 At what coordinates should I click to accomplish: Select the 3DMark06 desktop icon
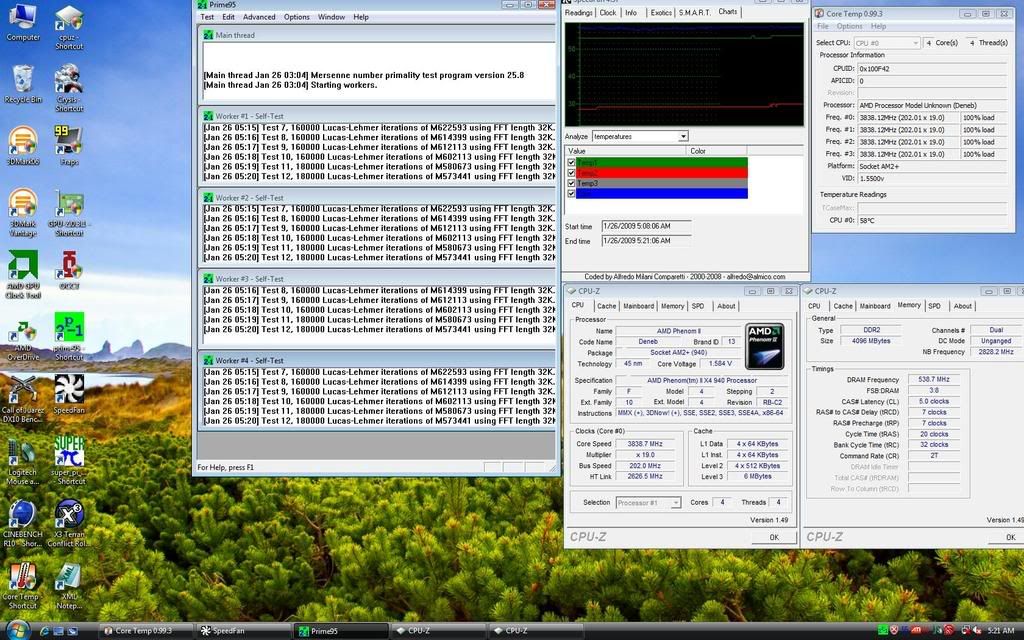tap(23, 145)
